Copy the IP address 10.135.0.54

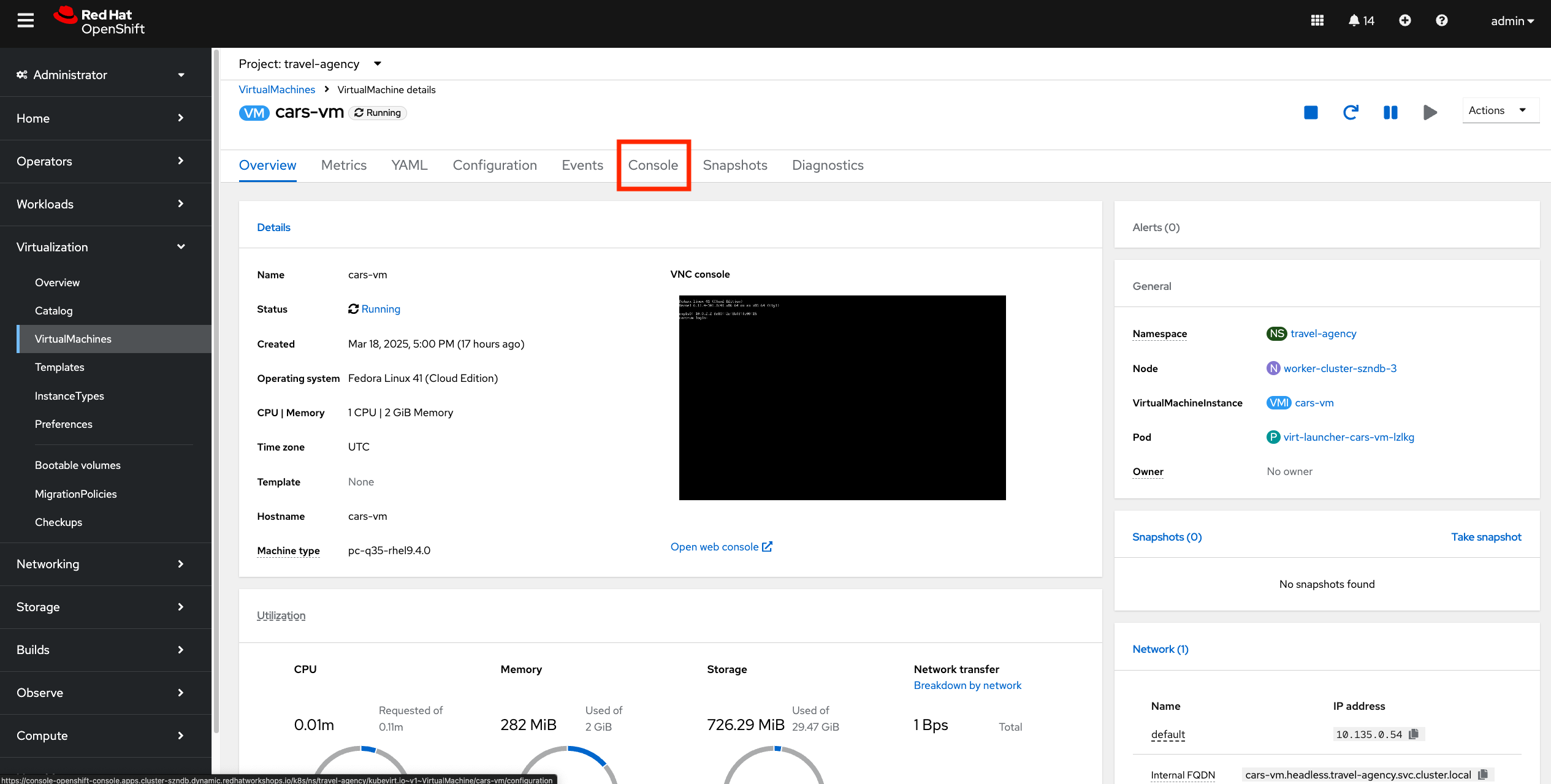pos(1414,734)
